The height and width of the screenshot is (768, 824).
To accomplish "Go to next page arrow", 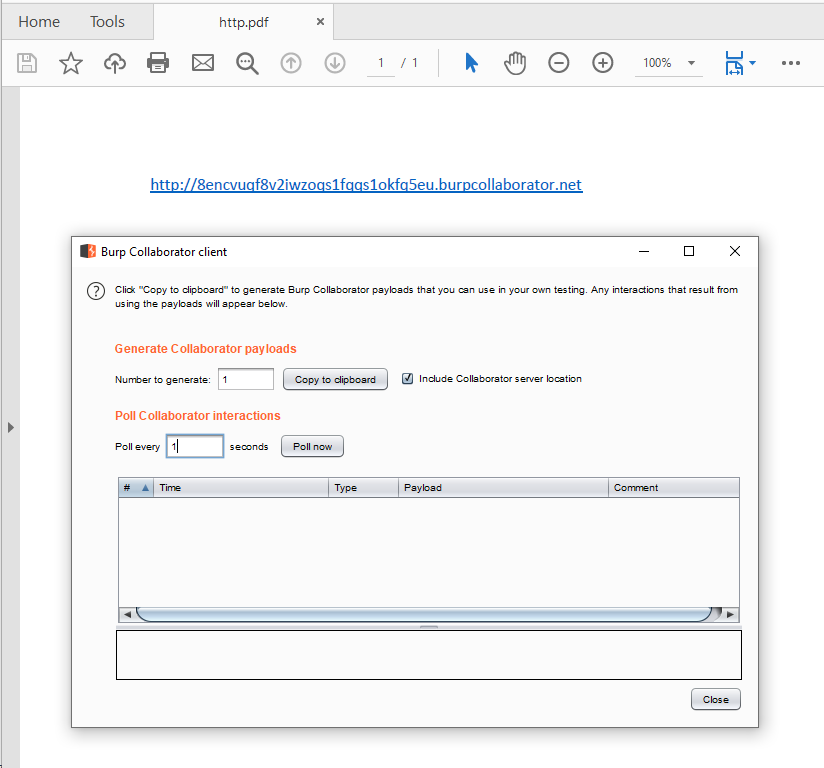I will click(x=335, y=63).
